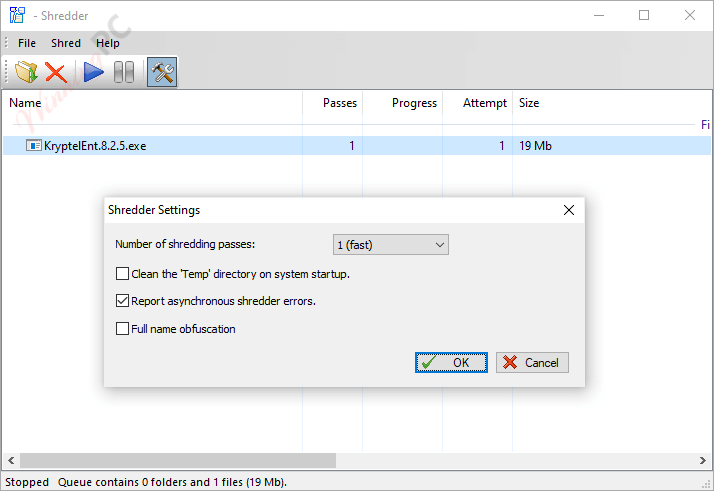This screenshot has height=491, width=714.
Task: Enable Clean the 'Temp' directory on startup
Action: pos(123,273)
